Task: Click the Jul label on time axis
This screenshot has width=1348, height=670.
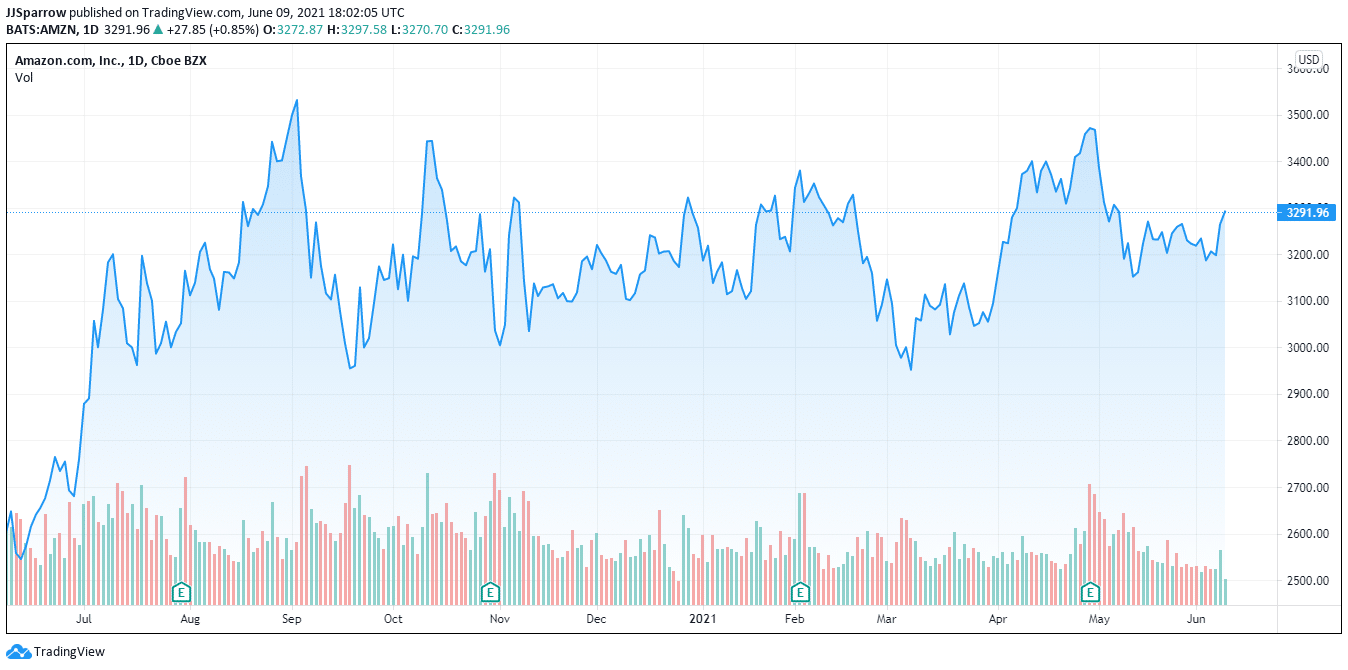Action: coord(84,619)
